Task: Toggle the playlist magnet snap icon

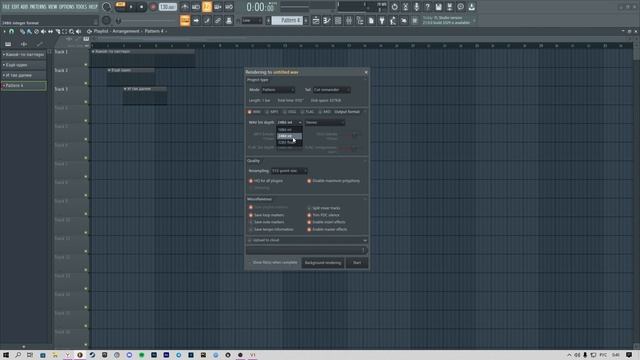Action: click(11, 31)
